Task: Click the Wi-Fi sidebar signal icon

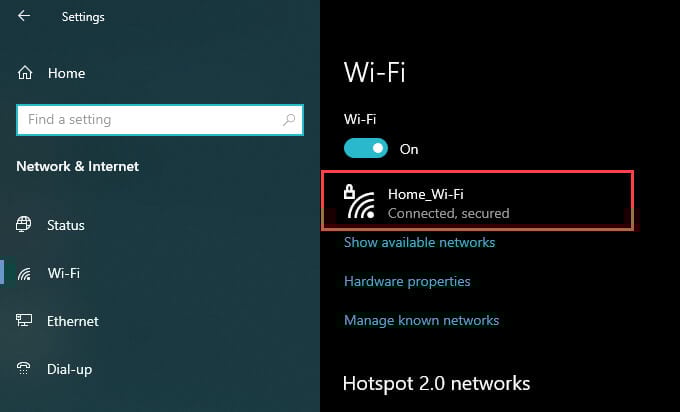Action: click(x=24, y=273)
